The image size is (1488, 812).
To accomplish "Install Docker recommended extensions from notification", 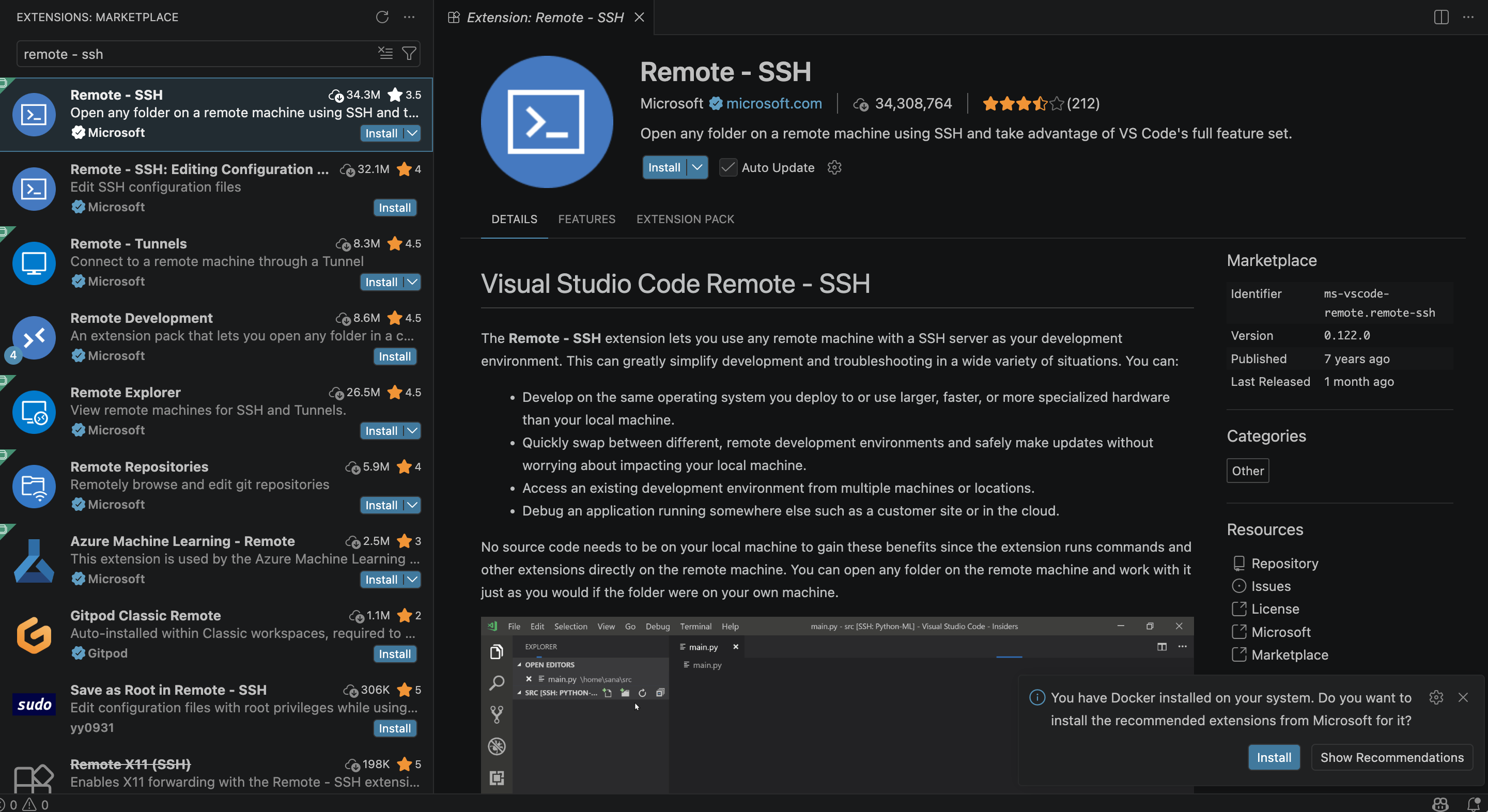I will [1274, 757].
